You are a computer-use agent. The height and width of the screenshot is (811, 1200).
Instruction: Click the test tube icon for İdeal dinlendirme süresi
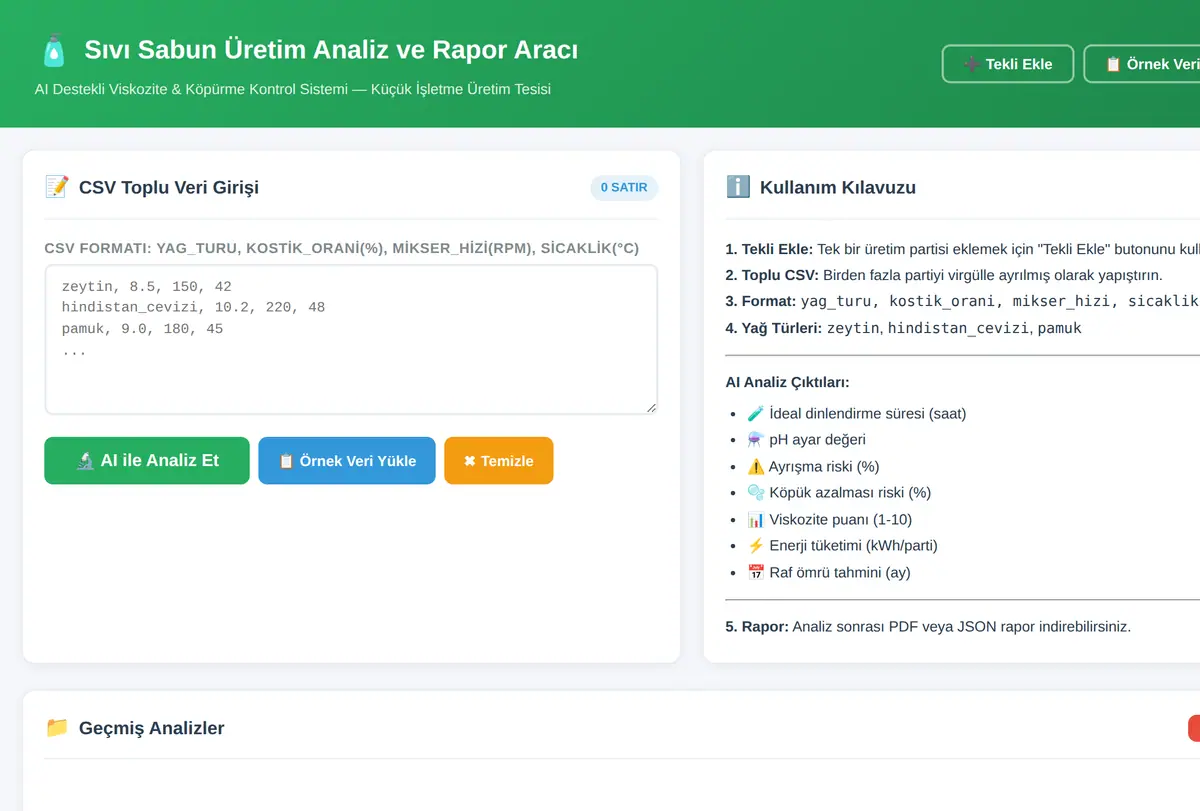coord(756,414)
